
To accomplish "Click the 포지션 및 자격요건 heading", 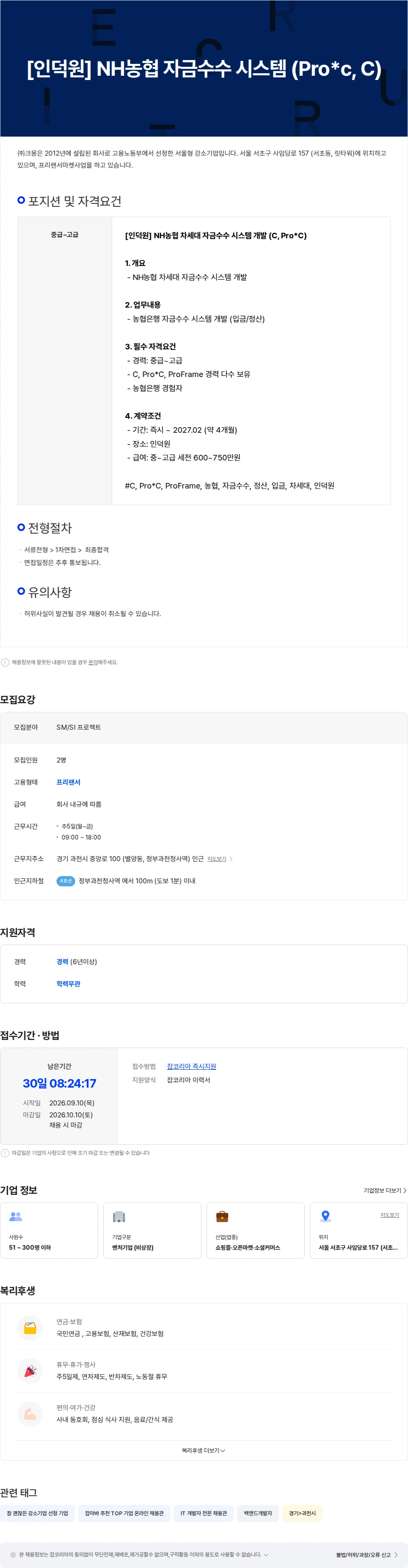I will click(x=75, y=201).
